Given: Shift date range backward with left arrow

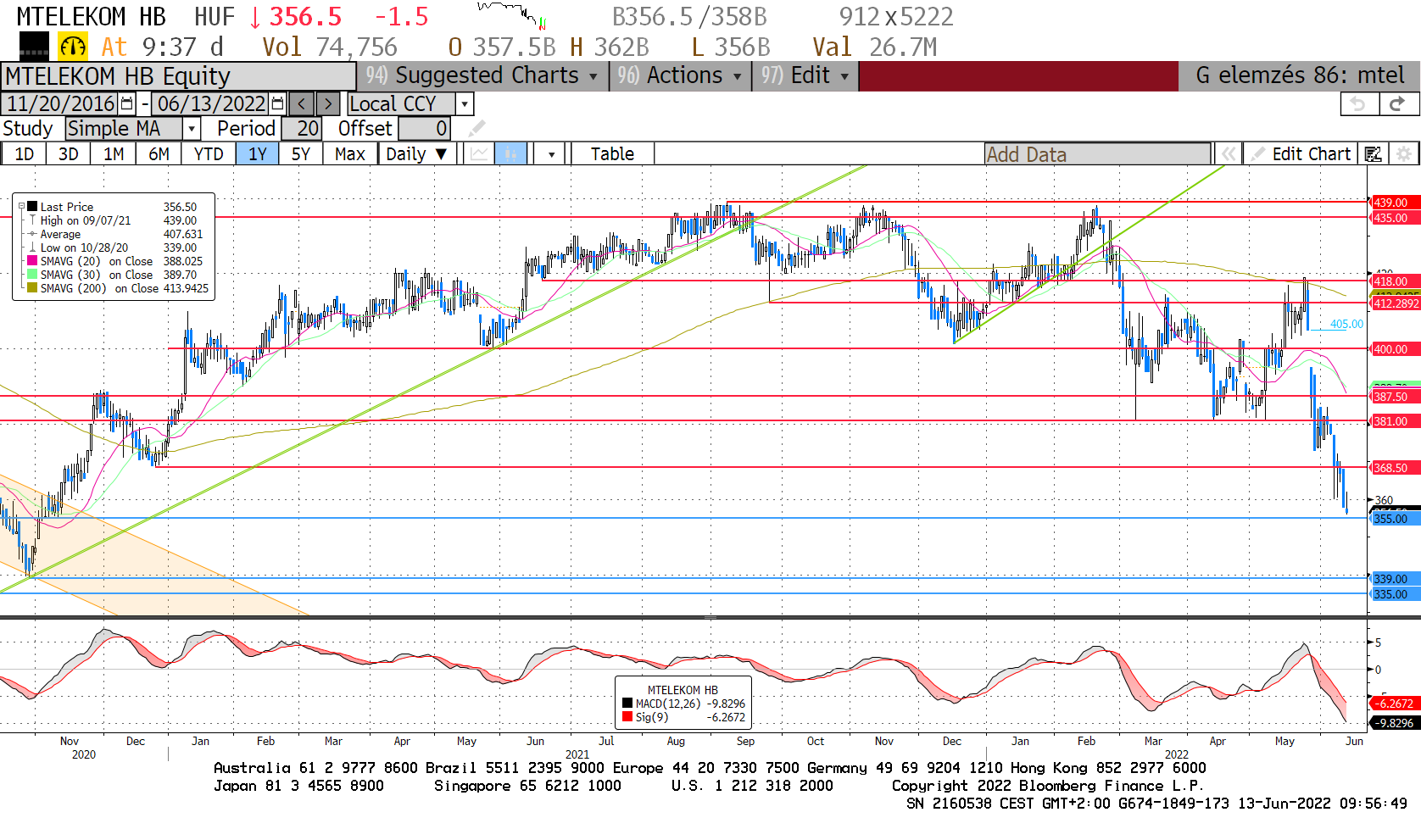Looking at the screenshot, I should pos(301,103).
